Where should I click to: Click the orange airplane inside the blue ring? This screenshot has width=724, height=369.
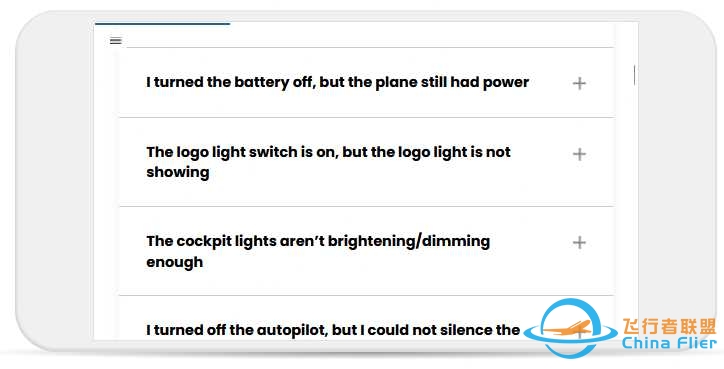click(x=569, y=328)
